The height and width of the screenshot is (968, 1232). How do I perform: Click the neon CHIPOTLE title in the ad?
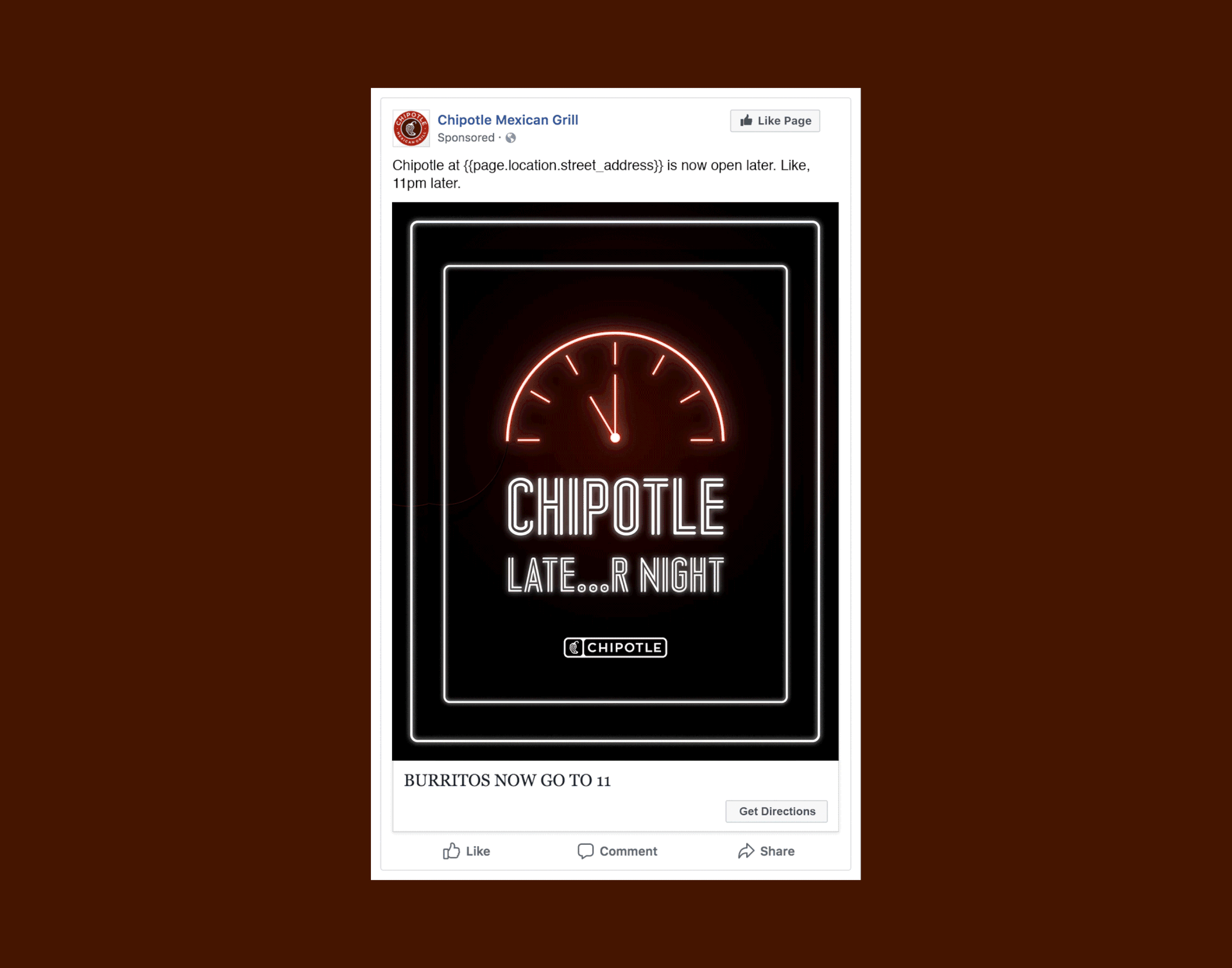615,506
